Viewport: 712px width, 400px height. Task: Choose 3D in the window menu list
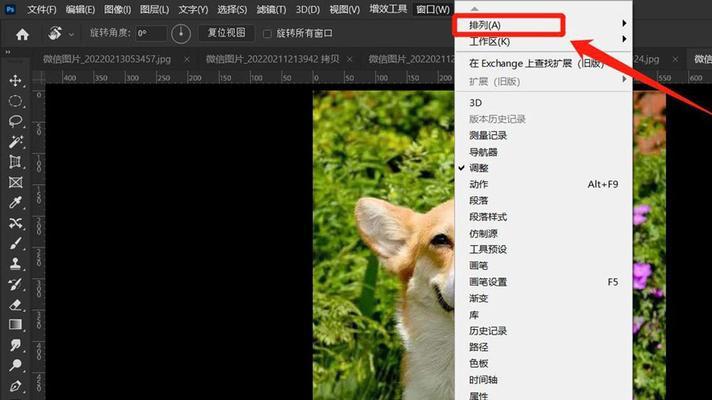[544, 103]
